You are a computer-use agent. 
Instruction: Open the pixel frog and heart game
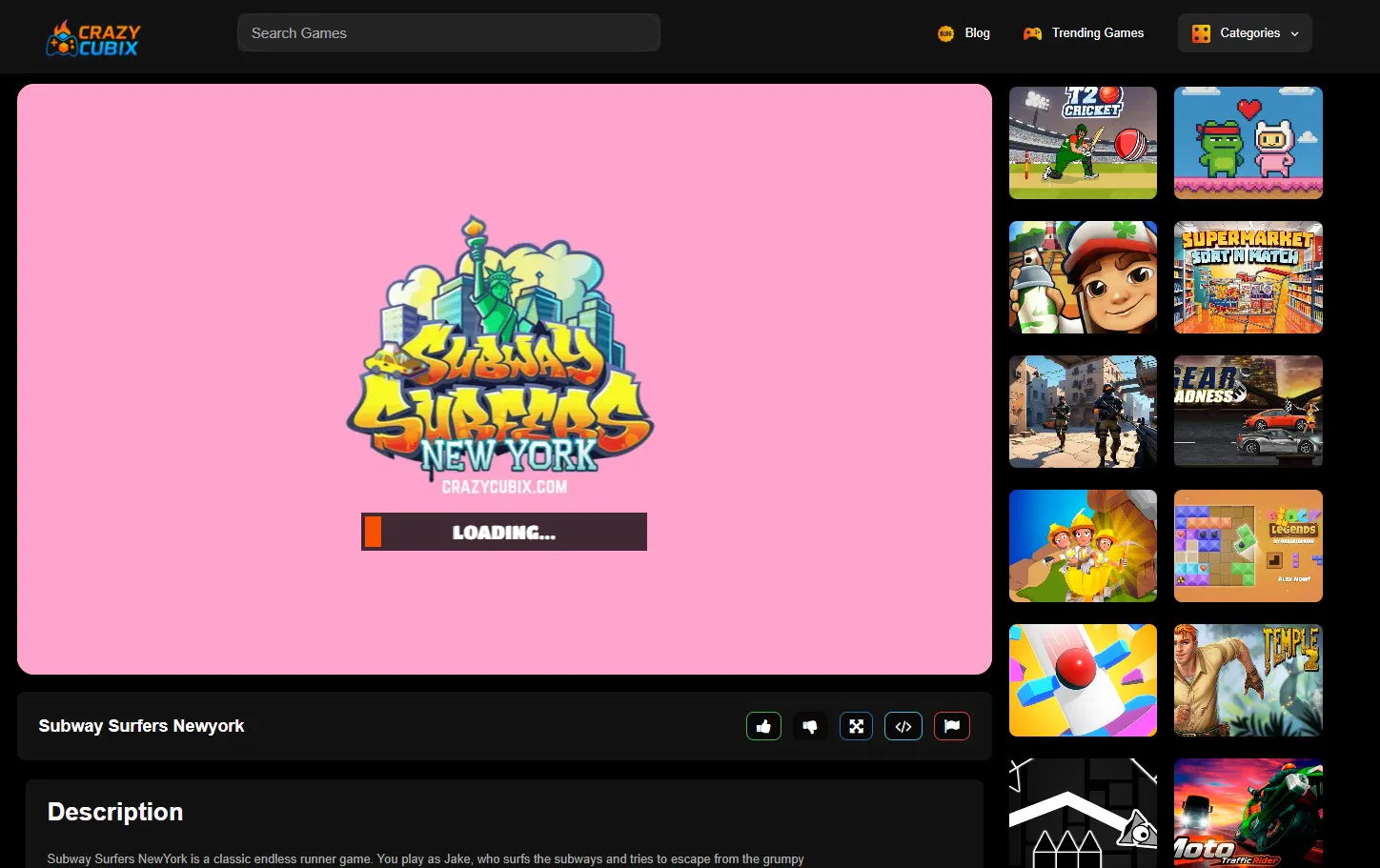(1248, 143)
